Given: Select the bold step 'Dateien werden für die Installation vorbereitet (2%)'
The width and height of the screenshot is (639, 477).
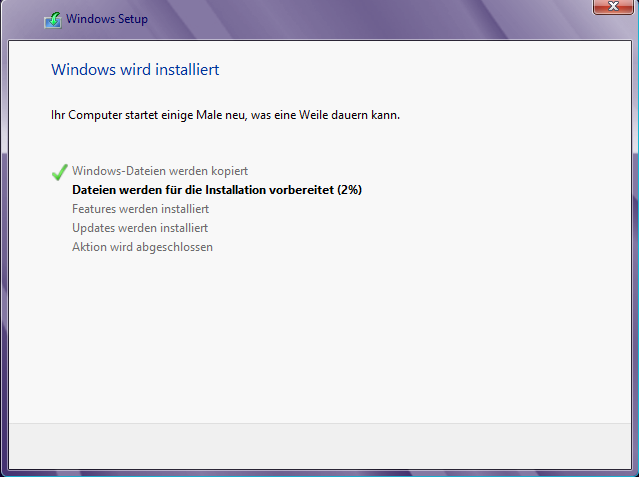Looking at the screenshot, I should coord(217,190).
